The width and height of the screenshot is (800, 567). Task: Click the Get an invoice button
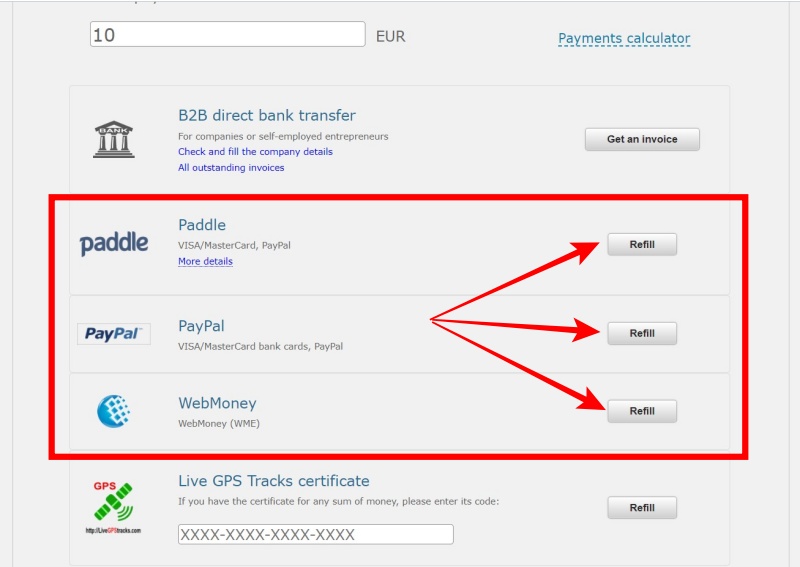(x=642, y=139)
